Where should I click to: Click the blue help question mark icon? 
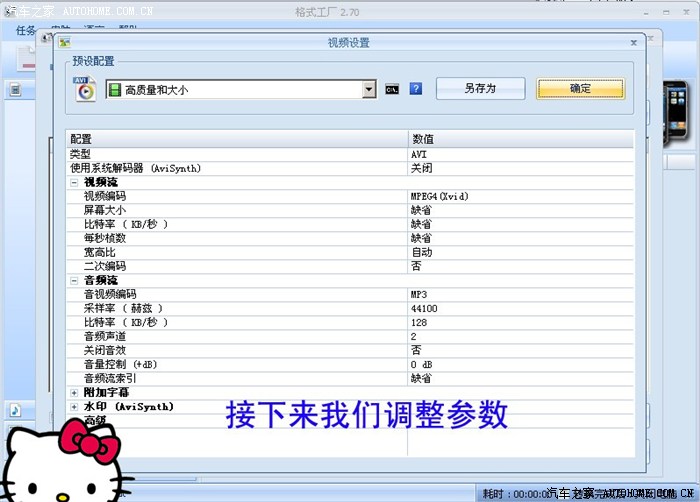point(416,89)
